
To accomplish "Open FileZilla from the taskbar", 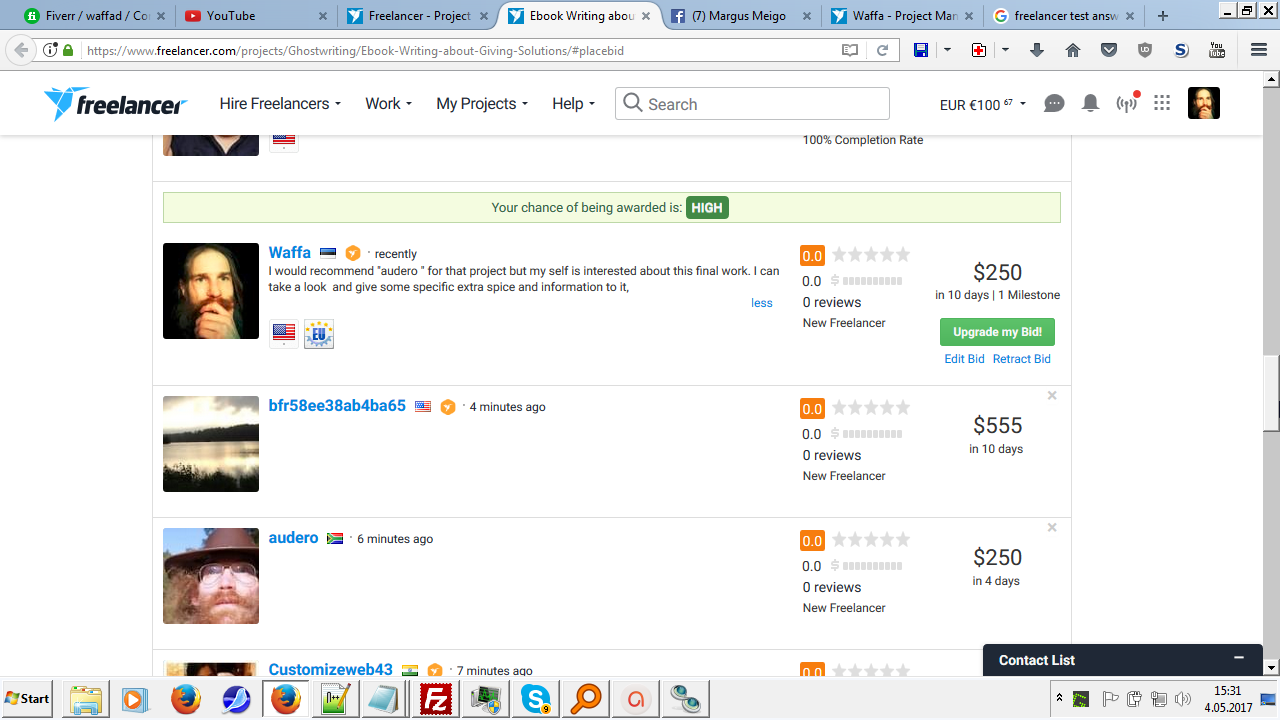I will click(435, 699).
